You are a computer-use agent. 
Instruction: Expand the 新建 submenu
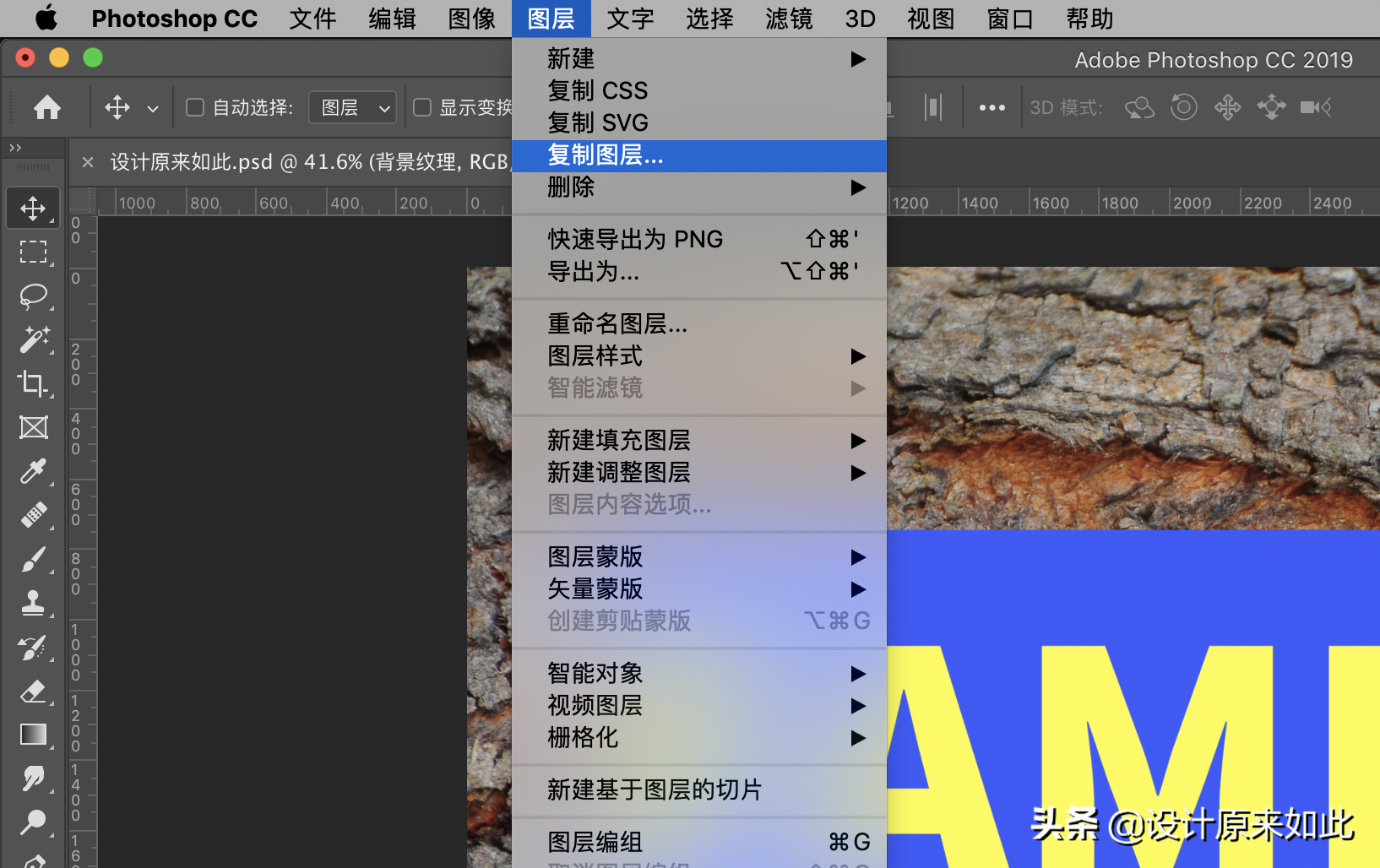tap(699, 59)
